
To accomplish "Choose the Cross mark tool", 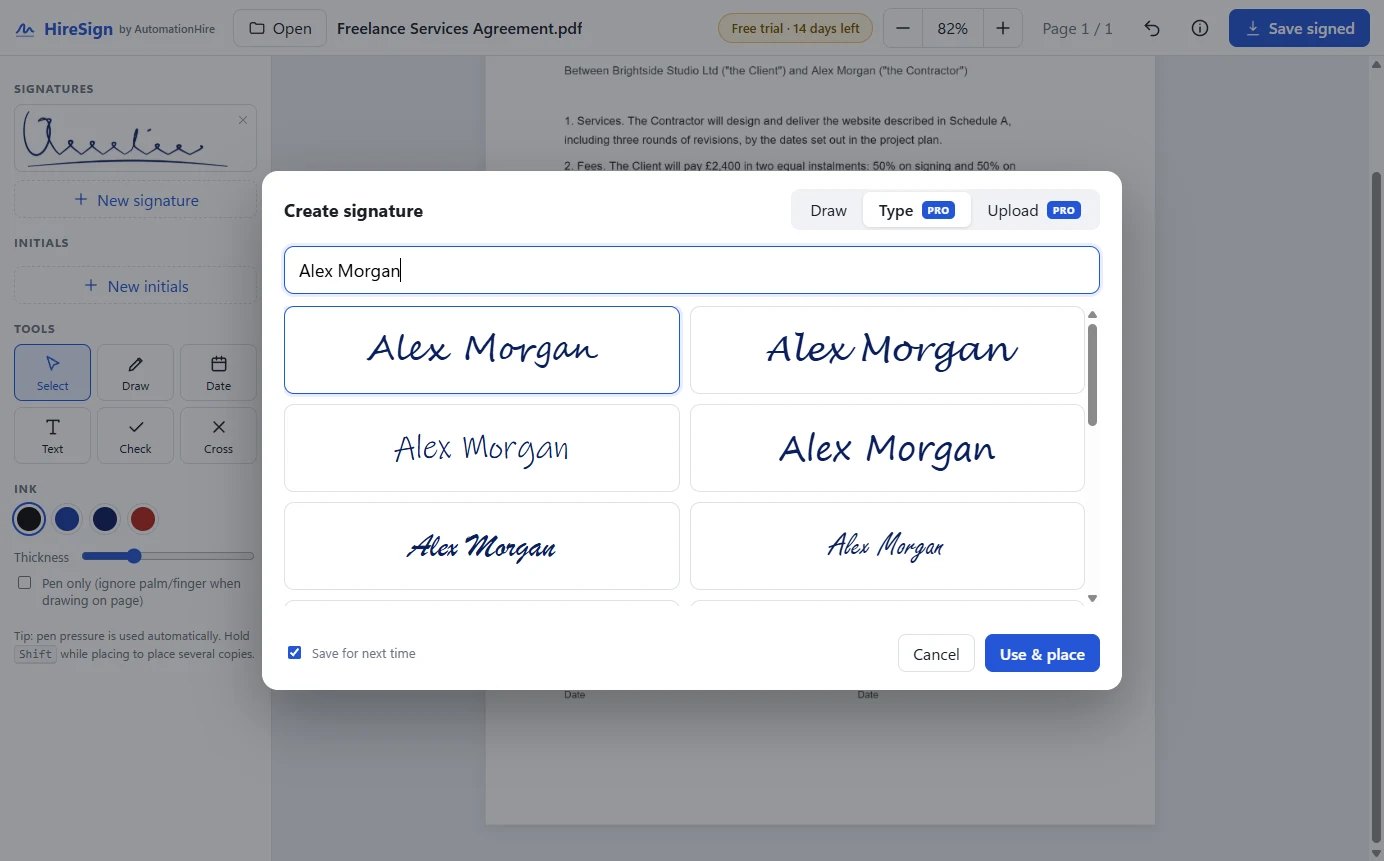I will pos(218,435).
